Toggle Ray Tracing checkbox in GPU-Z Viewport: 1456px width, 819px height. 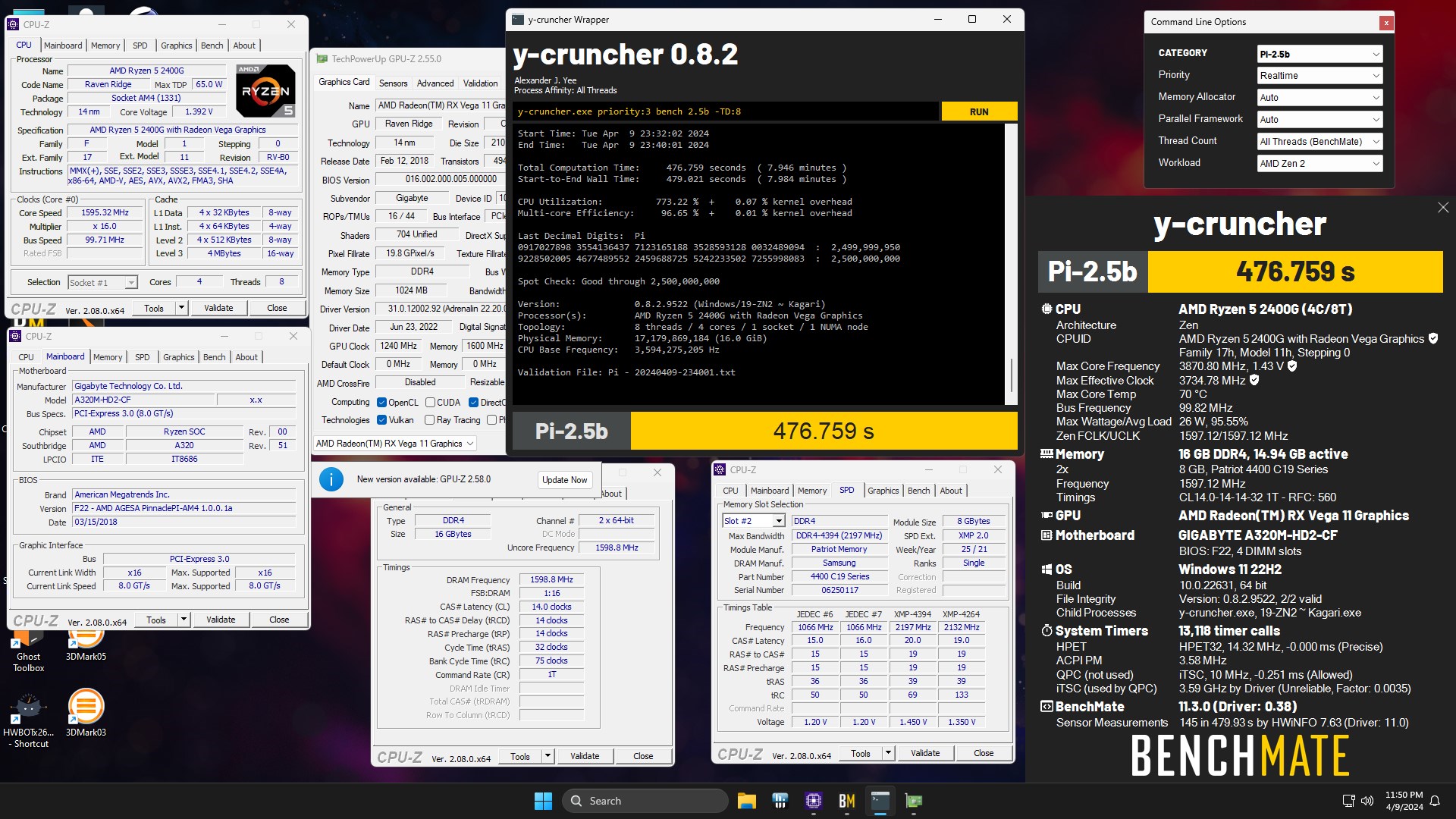coord(430,420)
